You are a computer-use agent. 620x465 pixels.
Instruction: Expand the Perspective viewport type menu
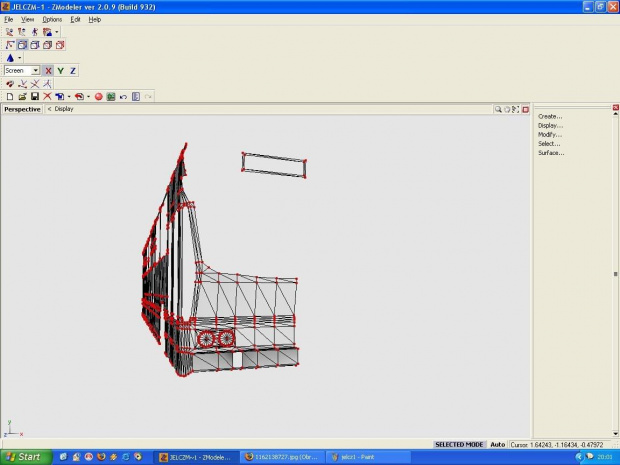click(22, 109)
